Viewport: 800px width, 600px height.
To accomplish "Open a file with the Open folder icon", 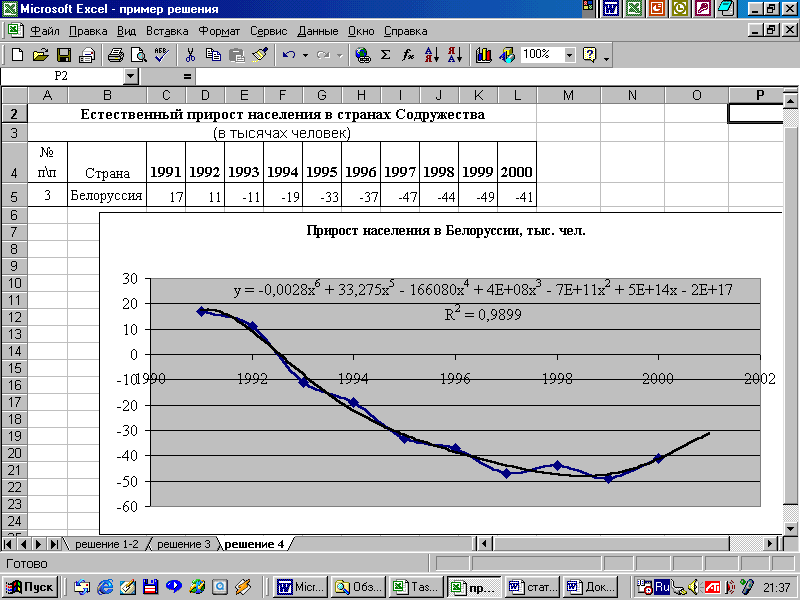I will (40, 55).
